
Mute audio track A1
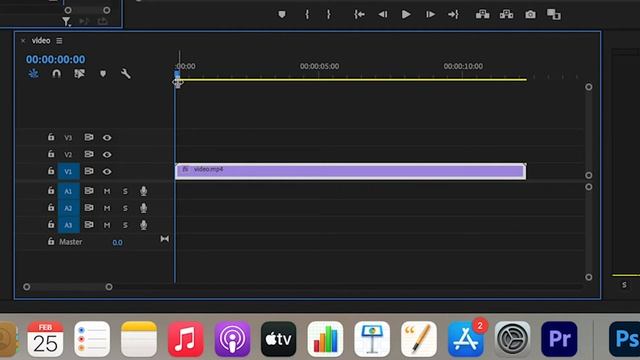(107, 191)
